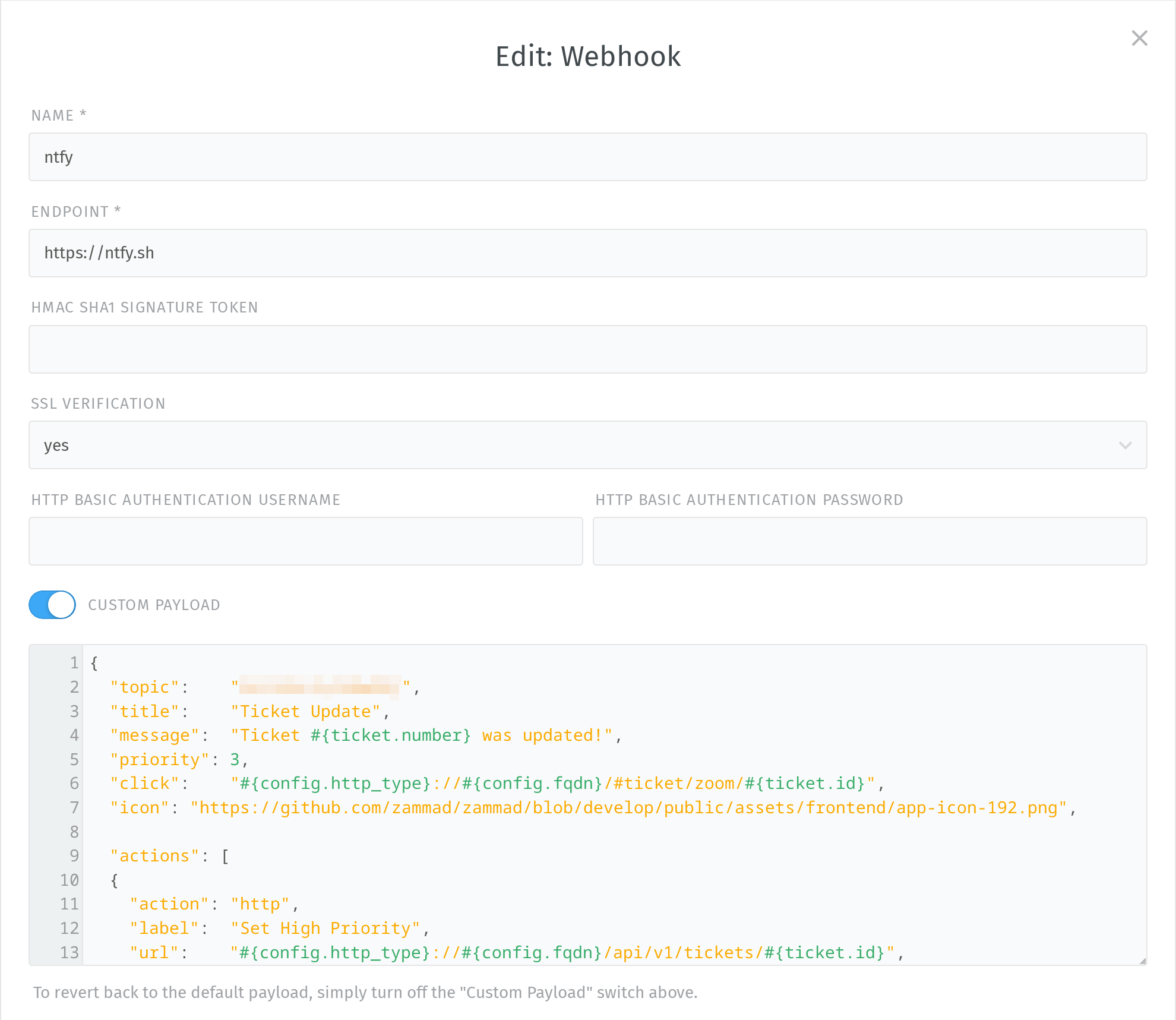
Task: Click the "priority" key in line 5
Action: (159, 760)
